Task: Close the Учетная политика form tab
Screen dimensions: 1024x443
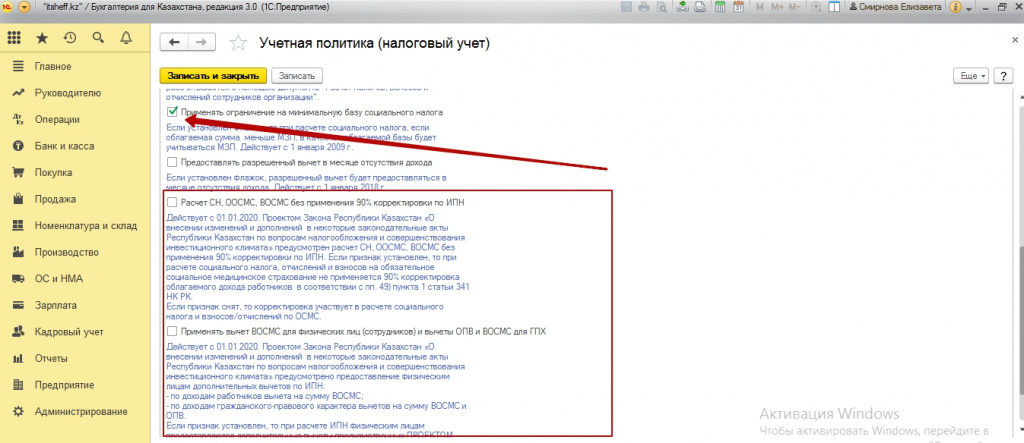Action: (x=1013, y=39)
